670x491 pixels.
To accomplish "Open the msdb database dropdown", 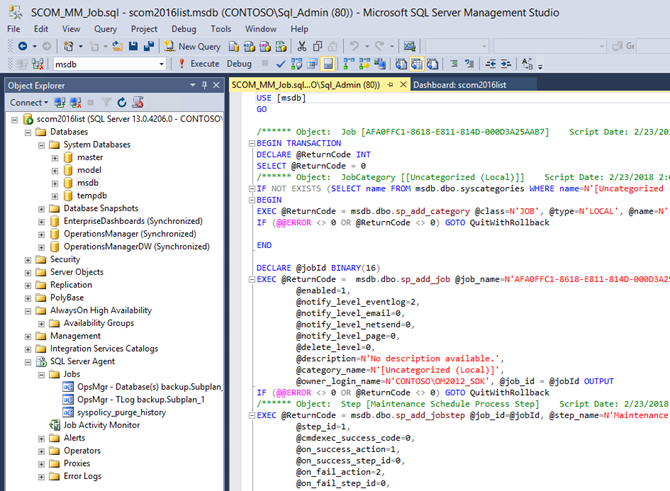I will (160, 64).
